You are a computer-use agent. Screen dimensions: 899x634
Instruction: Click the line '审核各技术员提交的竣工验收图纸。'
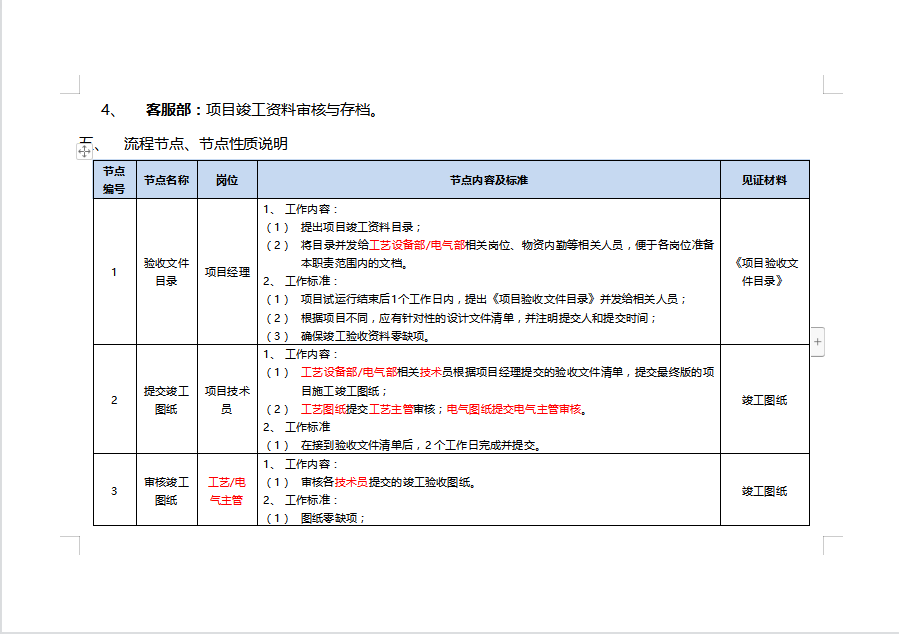click(x=389, y=482)
